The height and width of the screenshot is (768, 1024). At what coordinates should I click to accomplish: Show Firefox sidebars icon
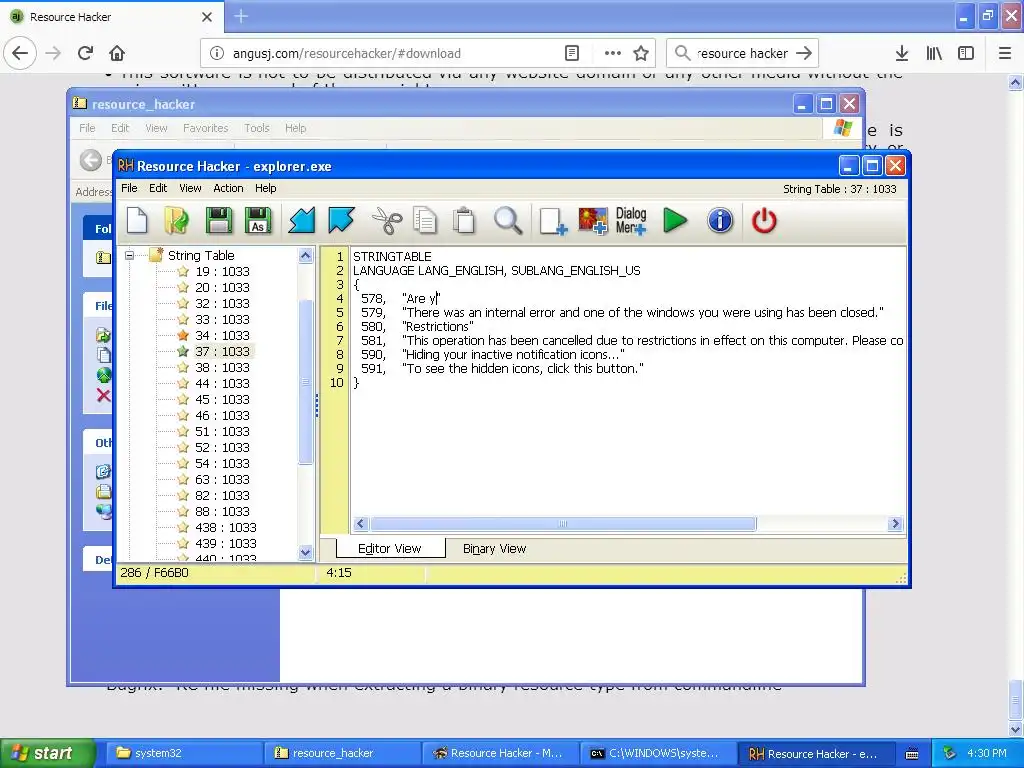click(966, 53)
